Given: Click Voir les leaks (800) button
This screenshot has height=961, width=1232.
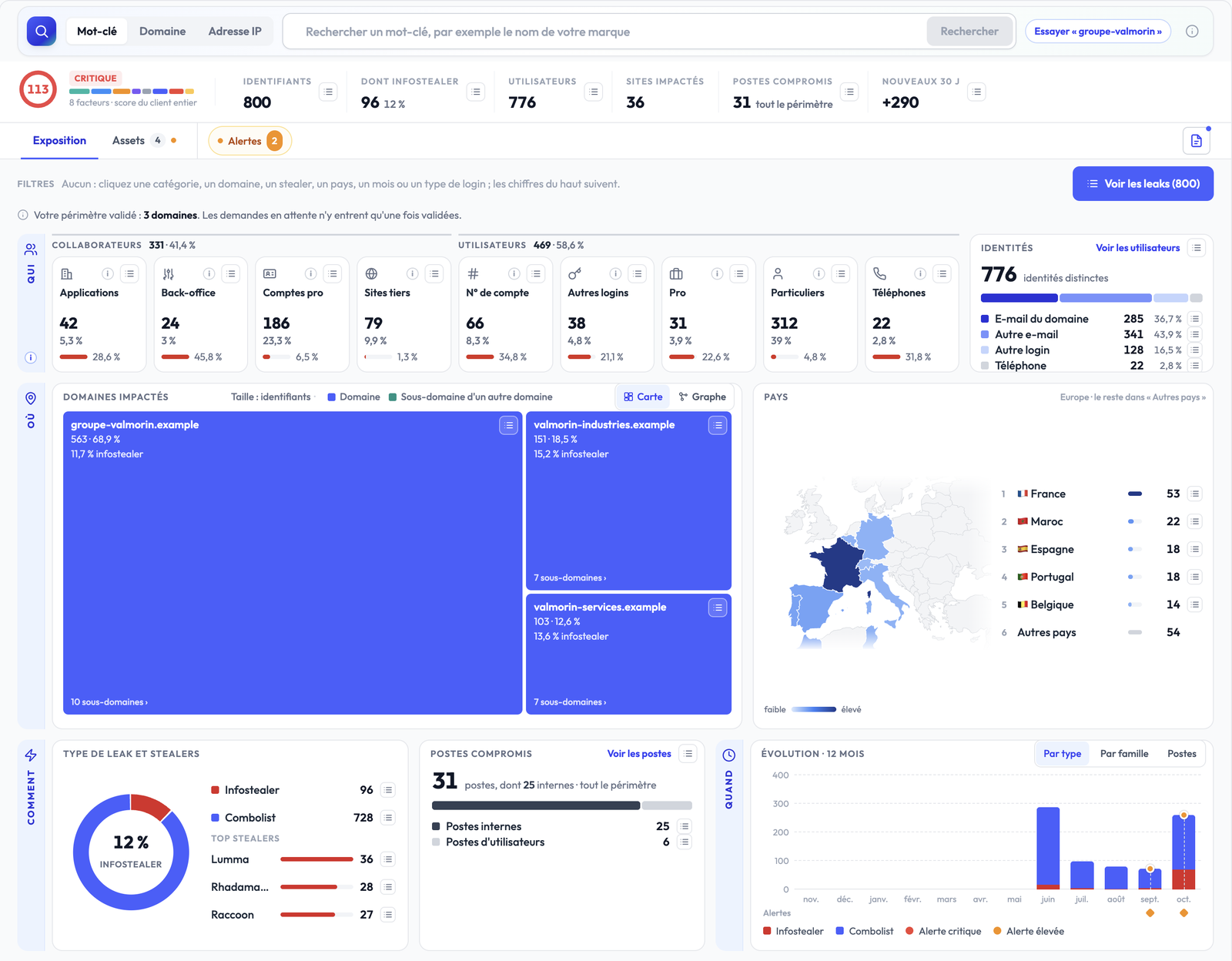Looking at the screenshot, I should tap(1143, 184).
